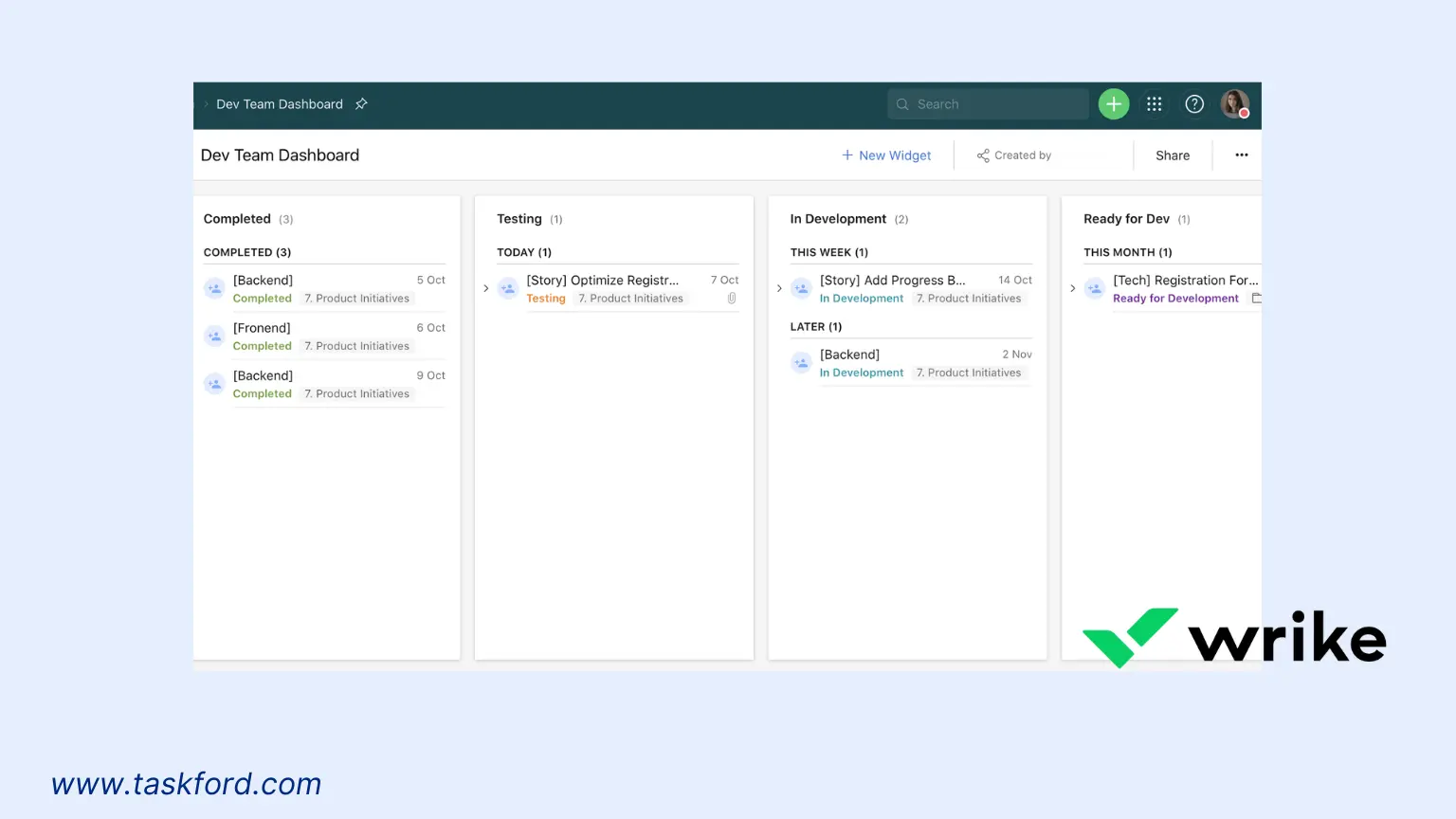Click the Search input field

tap(986, 103)
